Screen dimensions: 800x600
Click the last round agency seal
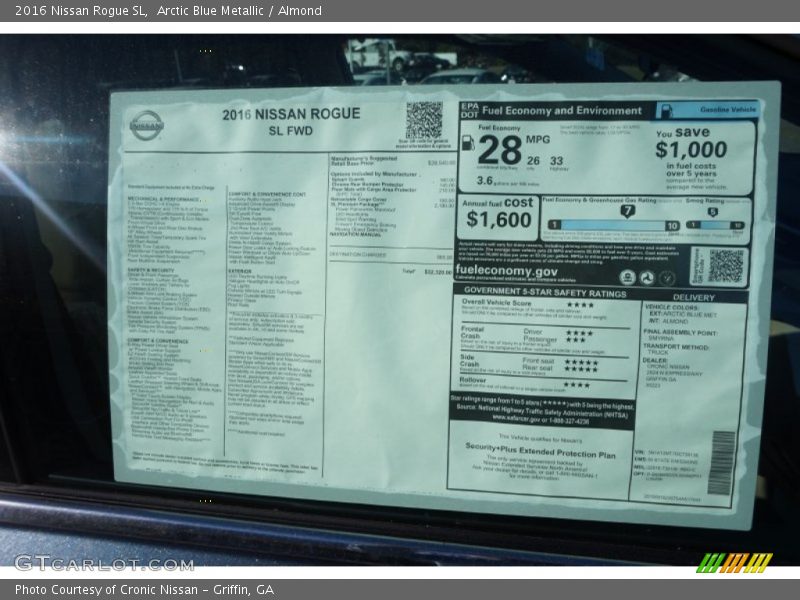(667, 278)
